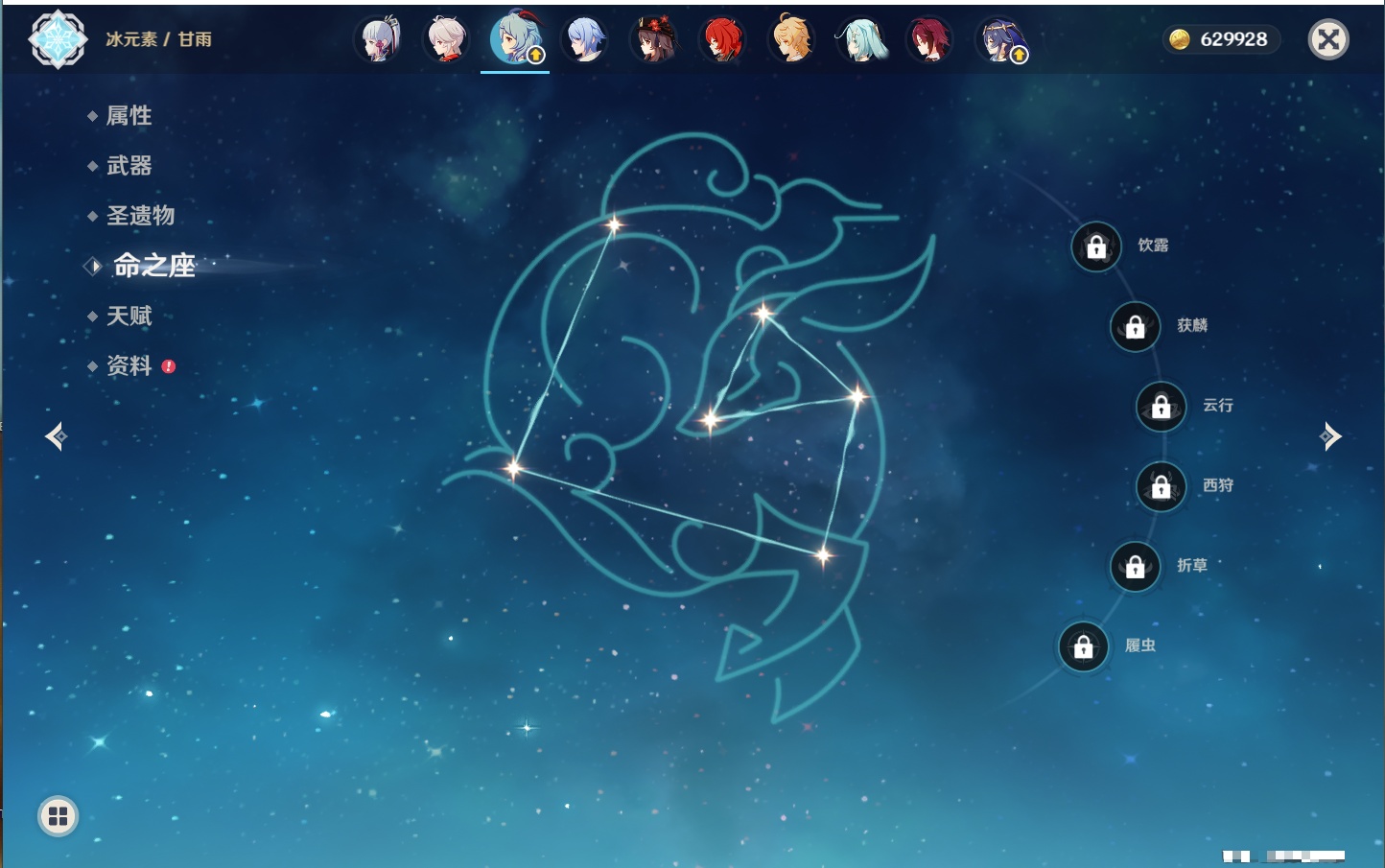This screenshot has width=1385, height=868.
Task: Open the locked 饮露 constellation icon
Action: point(1096,247)
